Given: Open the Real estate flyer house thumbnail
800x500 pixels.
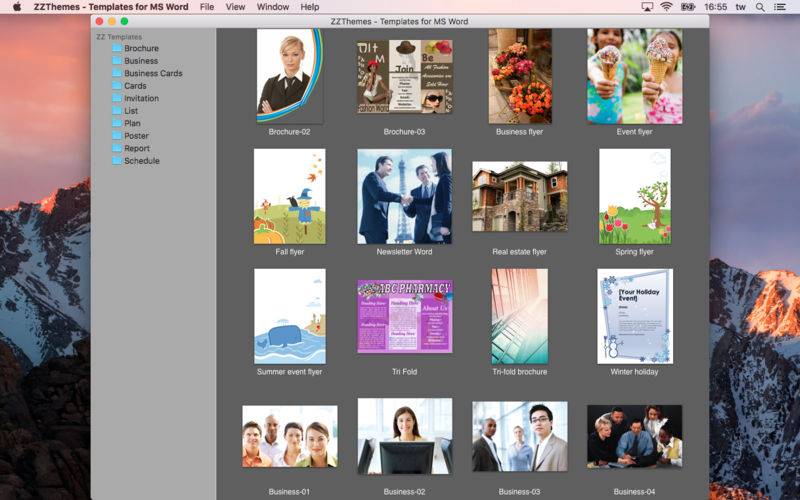Looking at the screenshot, I should [519, 196].
